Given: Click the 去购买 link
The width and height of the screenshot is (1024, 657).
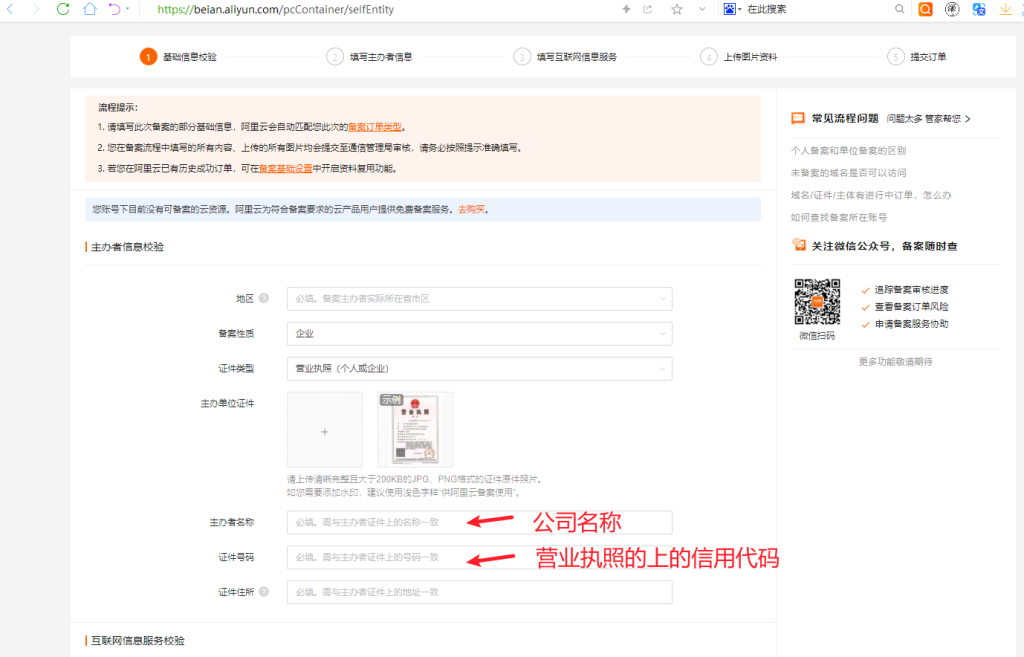Looking at the screenshot, I should pyautogui.click(x=471, y=210).
